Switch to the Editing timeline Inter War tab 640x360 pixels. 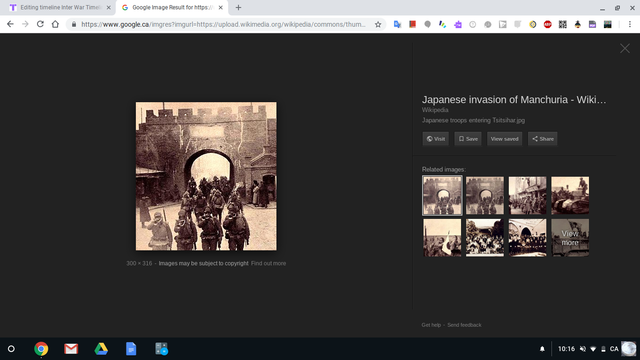point(60,7)
